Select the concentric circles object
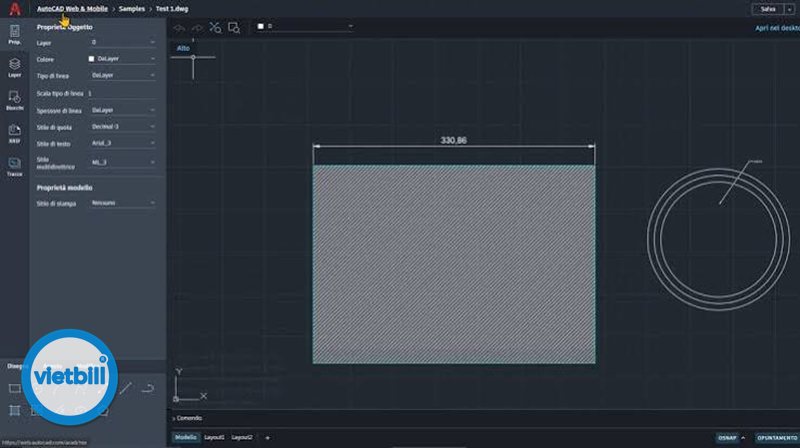 tap(718, 239)
